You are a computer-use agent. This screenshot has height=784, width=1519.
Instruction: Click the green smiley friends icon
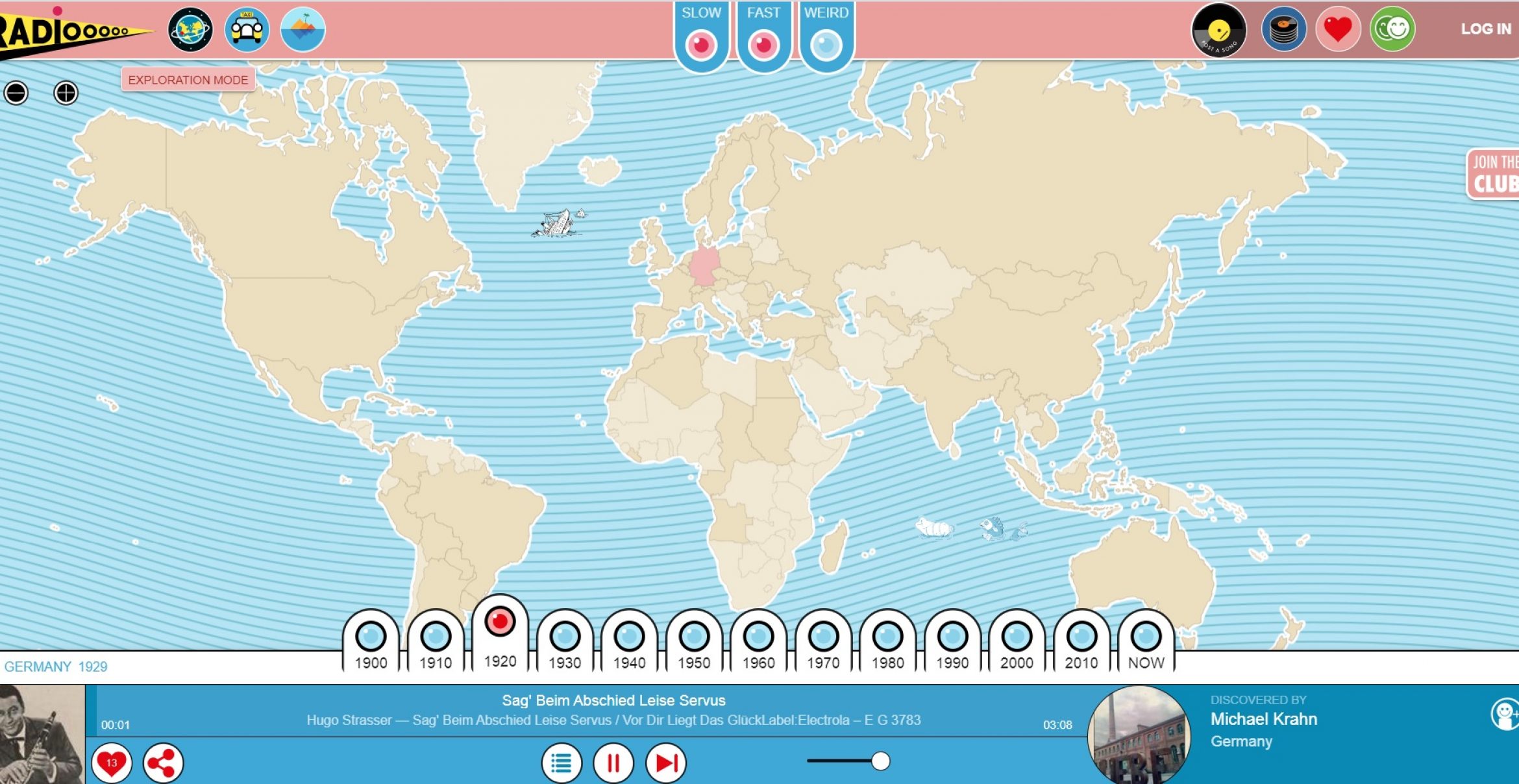(1392, 29)
